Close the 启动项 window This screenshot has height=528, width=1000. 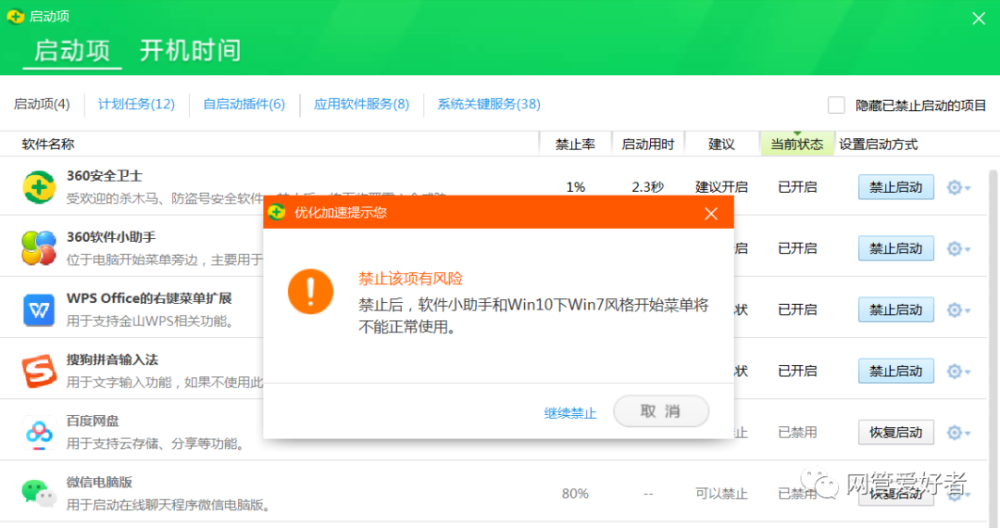click(979, 18)
